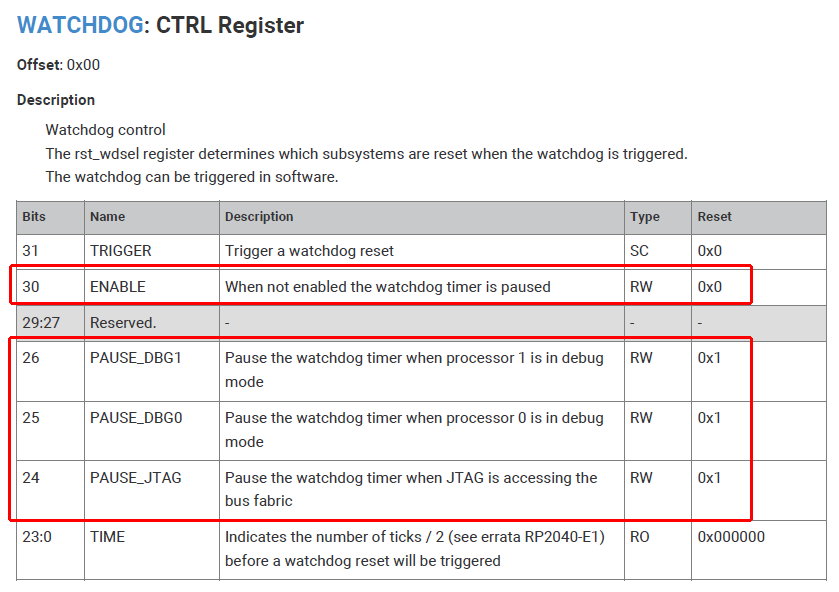Click the Type column header
This screenshot has height=592, width=839.
pyautogui.click(x=644, y=216)
